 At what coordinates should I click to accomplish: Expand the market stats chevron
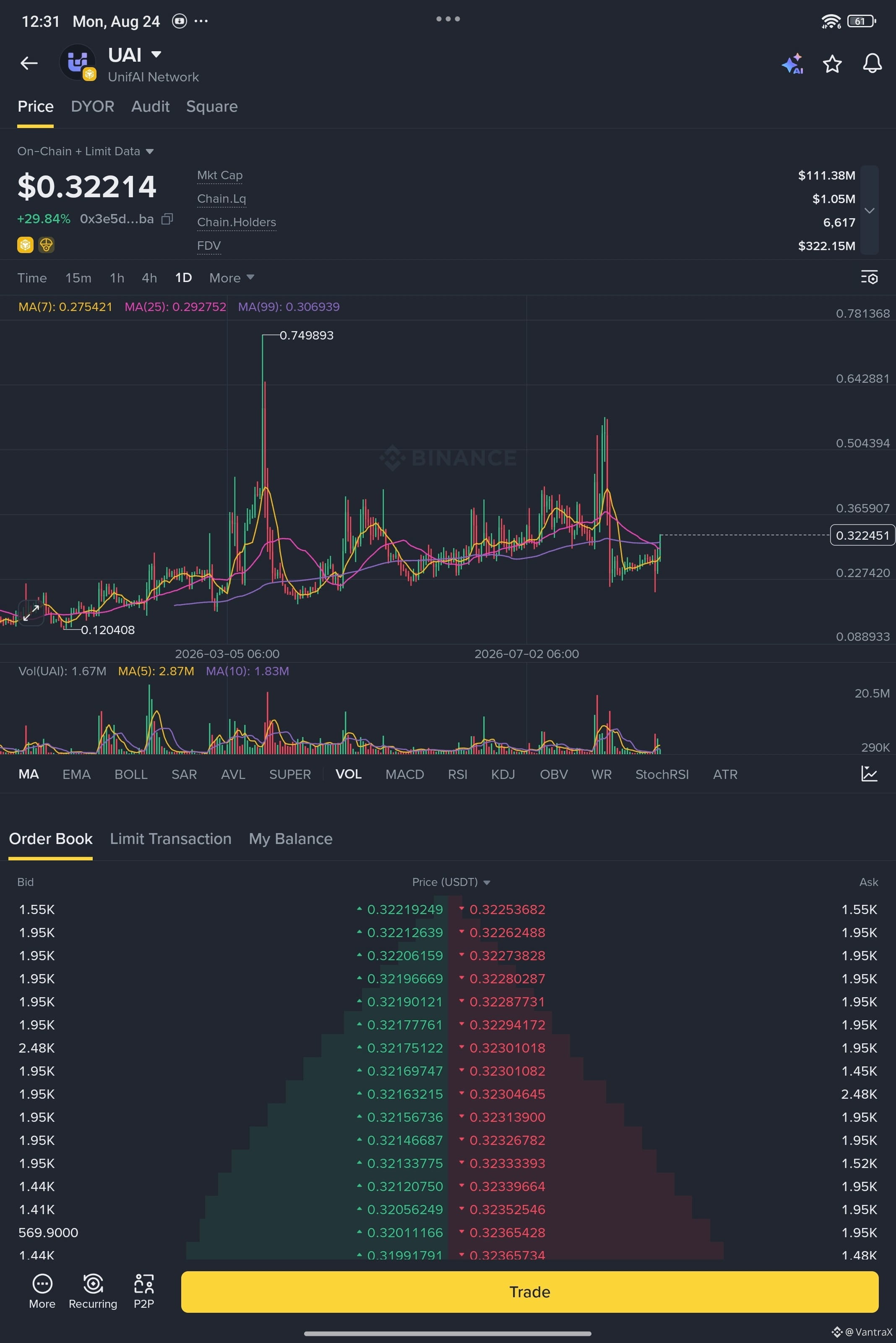tap(869, 210)
